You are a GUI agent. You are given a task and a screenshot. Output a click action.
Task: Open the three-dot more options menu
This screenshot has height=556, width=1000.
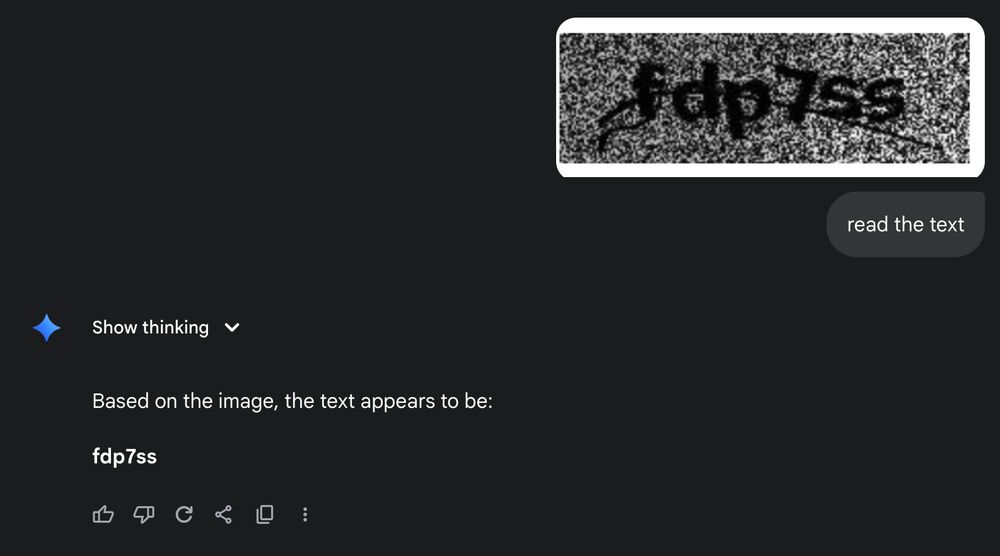click(305, 515)
